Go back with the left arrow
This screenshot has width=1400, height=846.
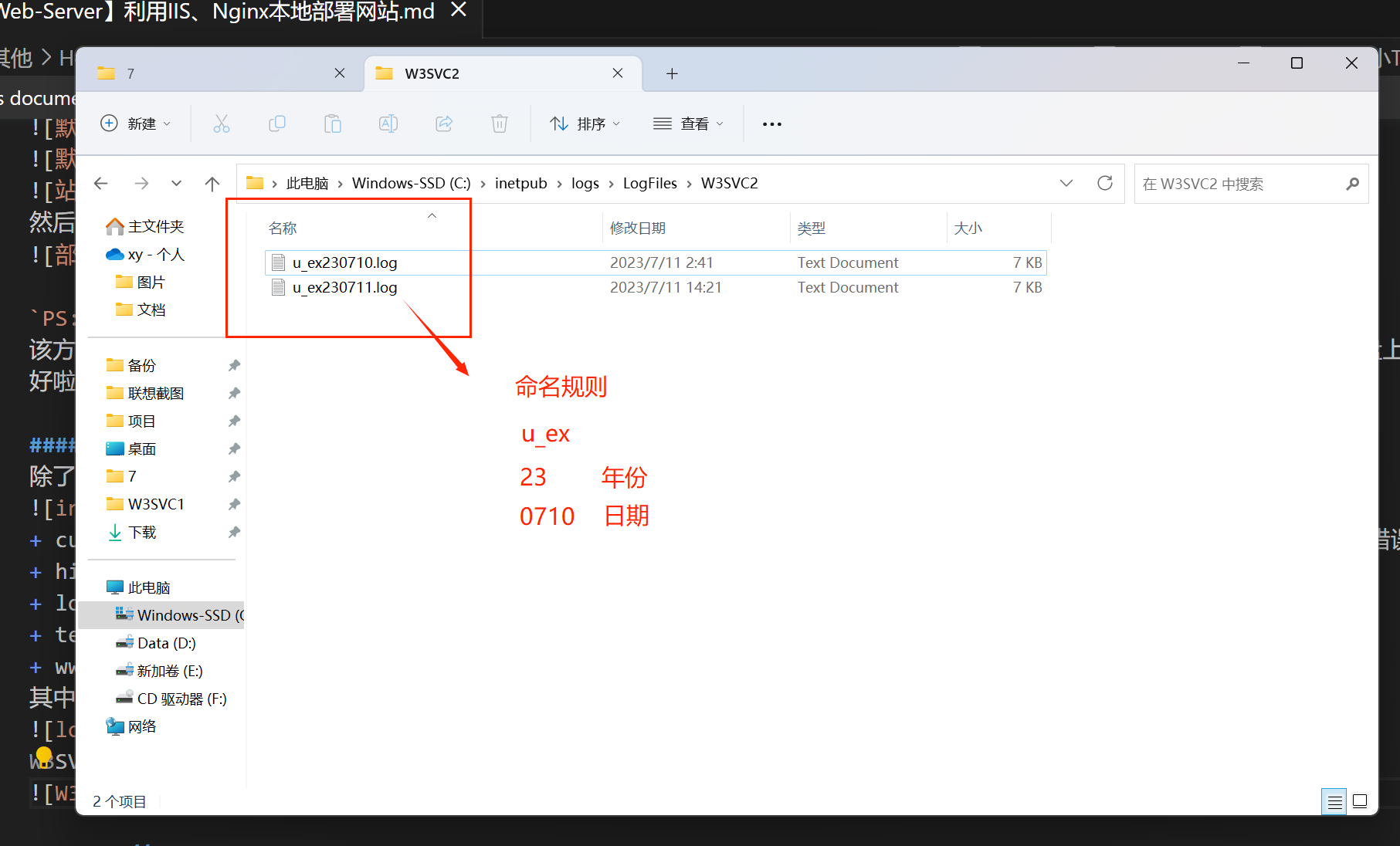pos(101,183)
